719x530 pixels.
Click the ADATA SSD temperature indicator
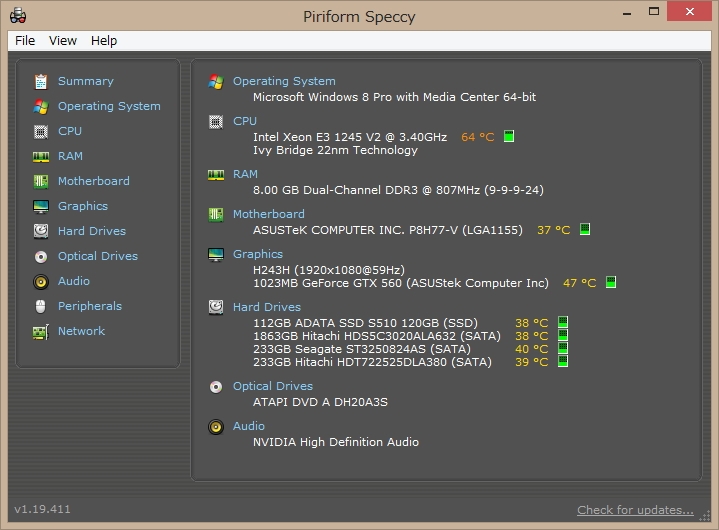point(563,322)
